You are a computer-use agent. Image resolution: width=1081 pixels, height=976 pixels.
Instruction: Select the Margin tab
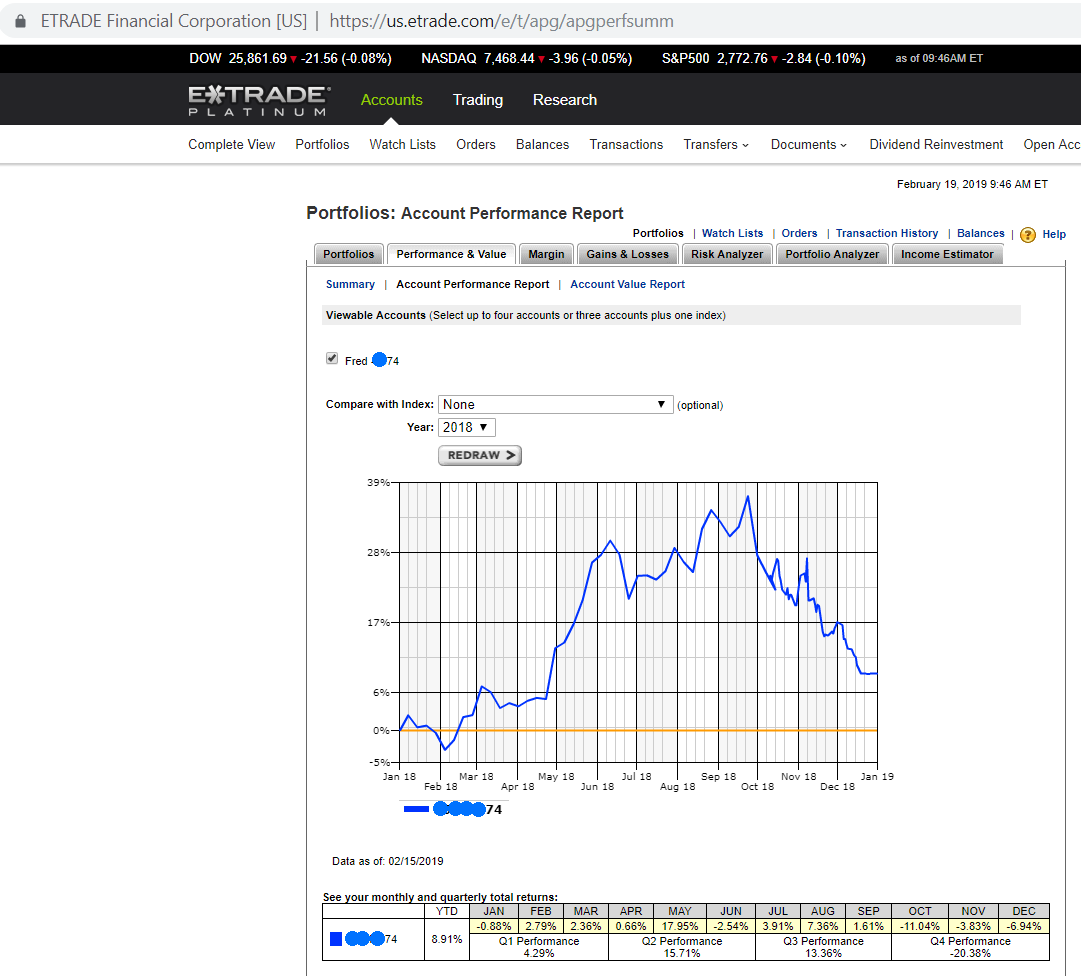point(546,254)
